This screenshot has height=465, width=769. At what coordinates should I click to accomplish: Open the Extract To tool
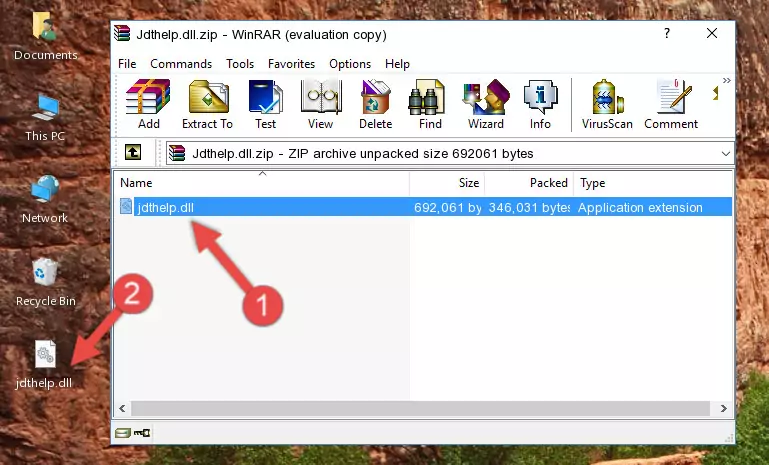click(207, 104)
